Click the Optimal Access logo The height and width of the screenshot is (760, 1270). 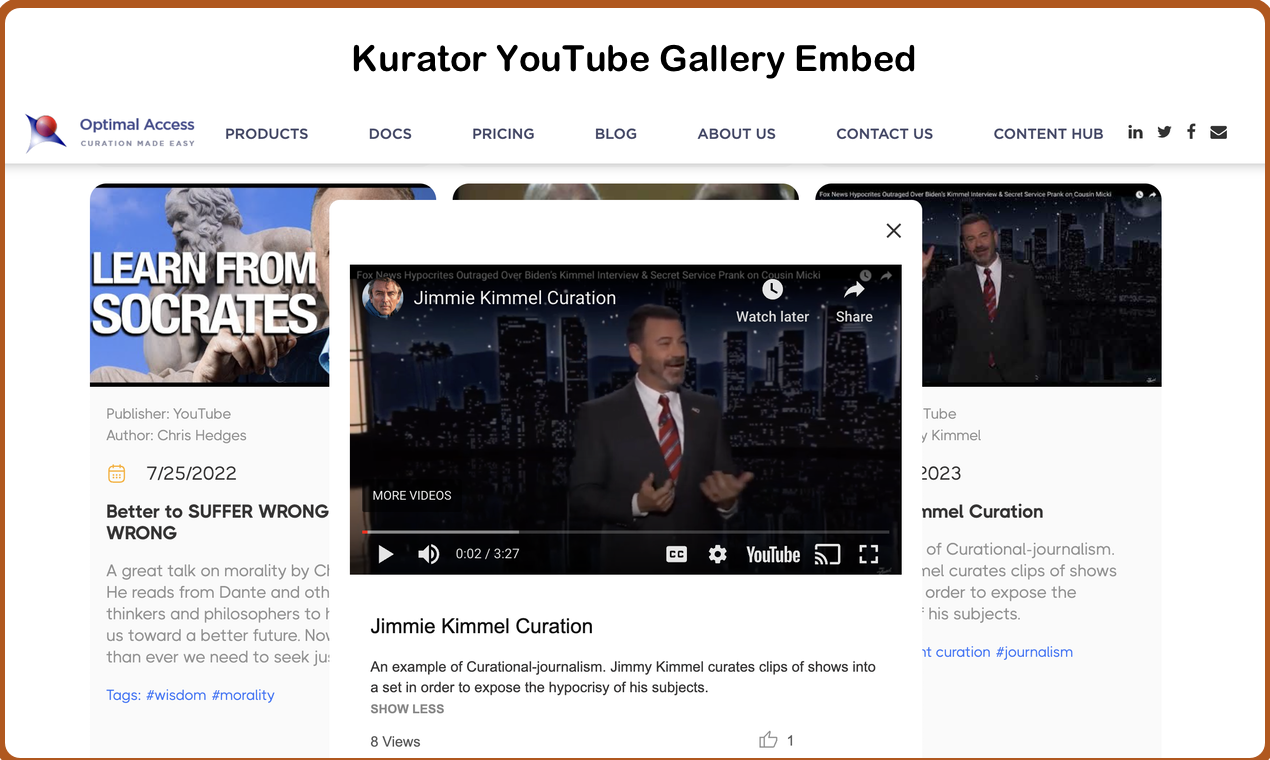(111, 132)
